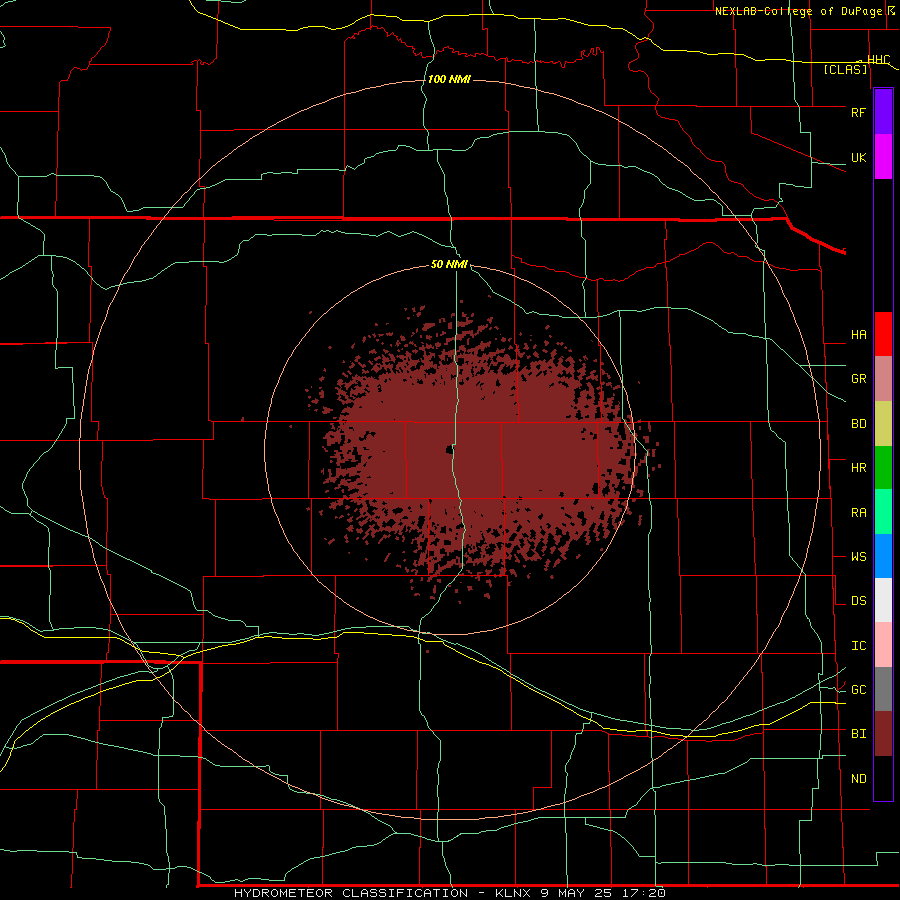Click the RF legend label
The image size is (900, 900).
point(859,112)
